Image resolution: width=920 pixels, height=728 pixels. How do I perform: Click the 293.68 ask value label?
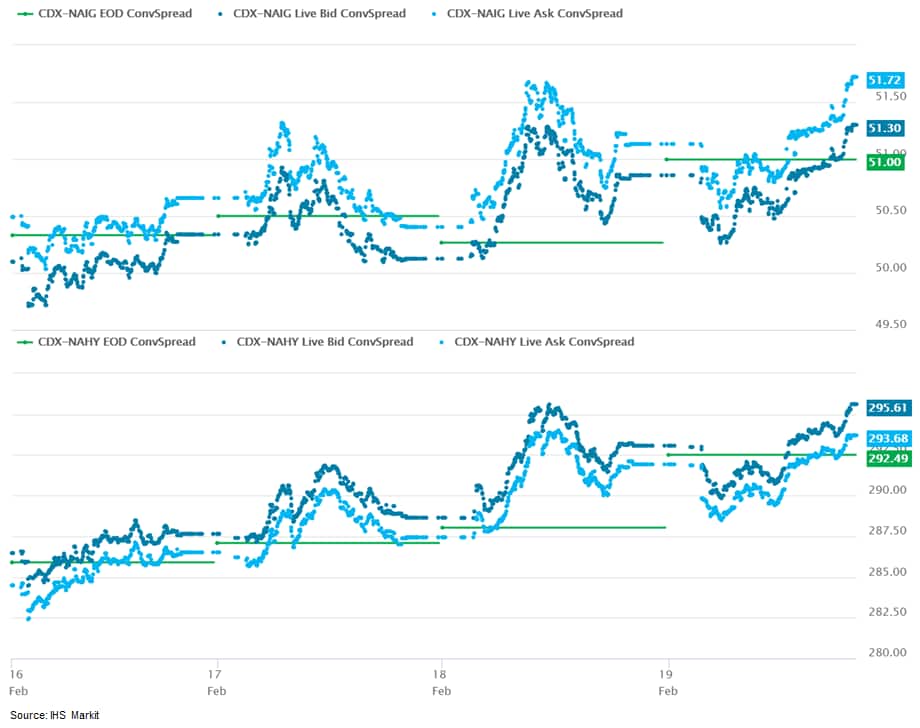click(888, 439)
